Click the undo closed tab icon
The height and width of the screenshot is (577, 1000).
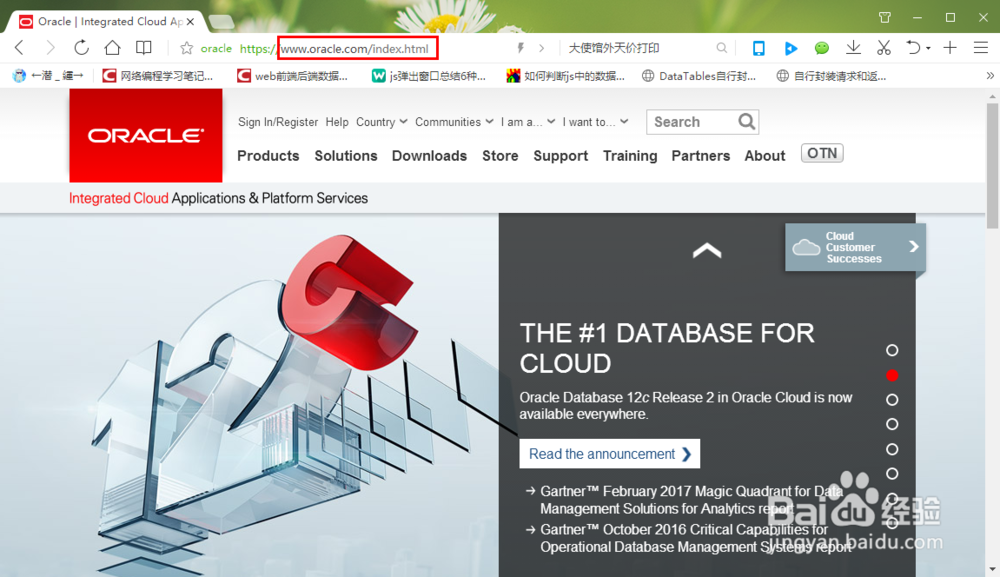click(x=913, y=48)
